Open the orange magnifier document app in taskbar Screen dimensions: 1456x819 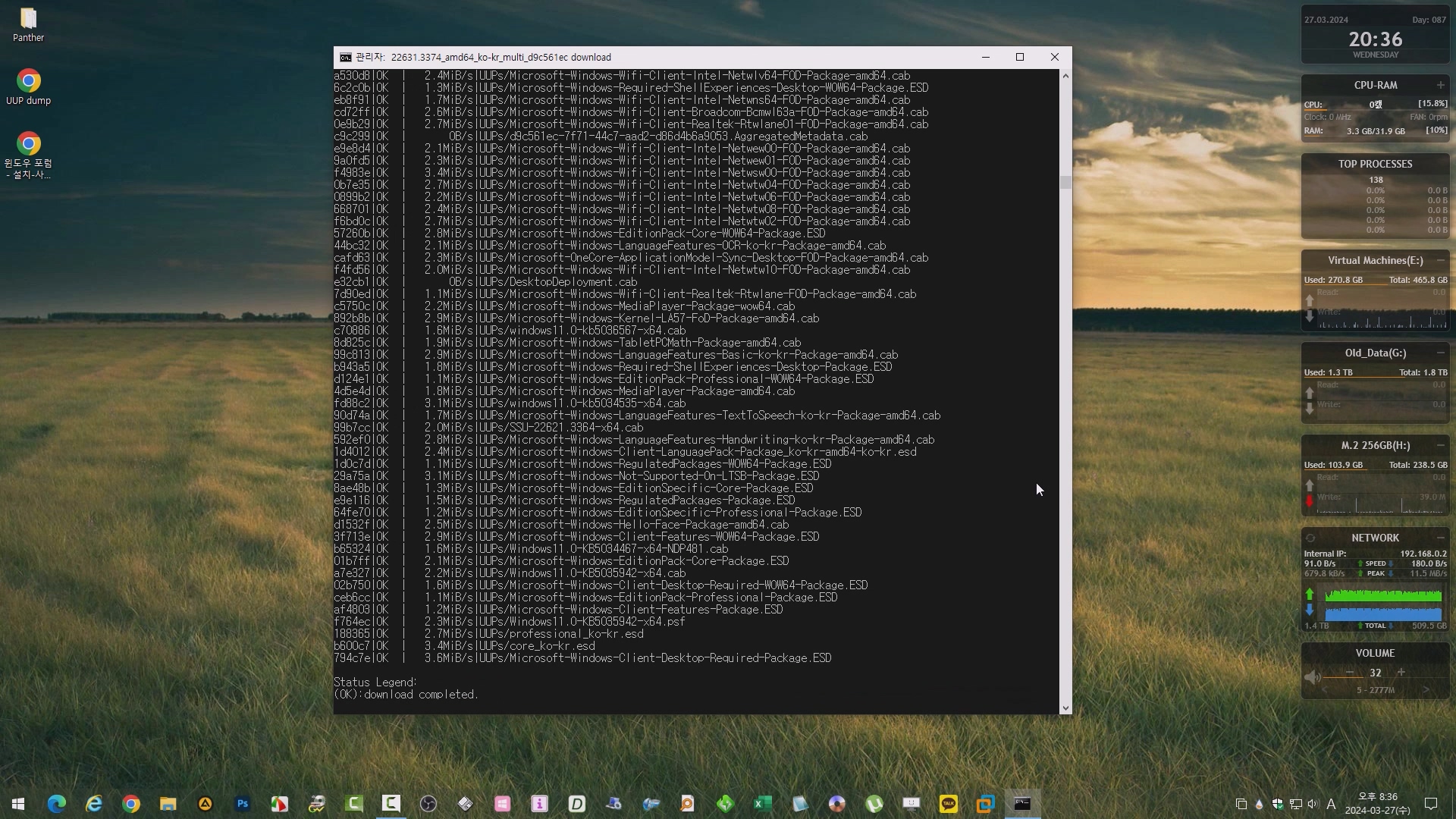(689, 804)
